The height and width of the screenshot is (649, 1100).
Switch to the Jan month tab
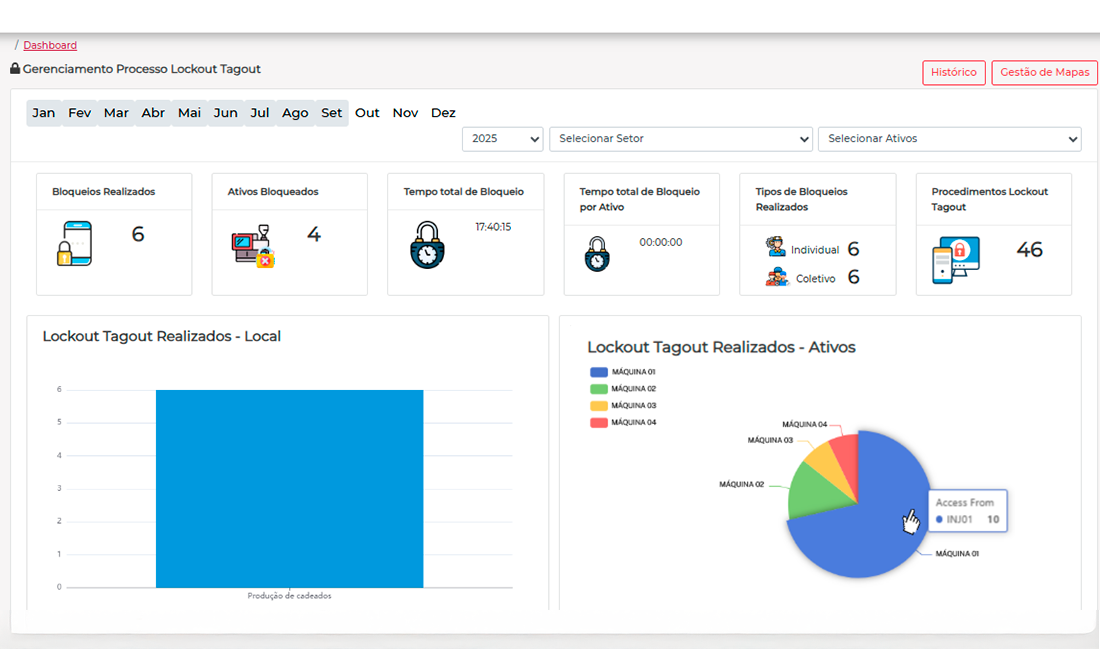pos(44,113)
